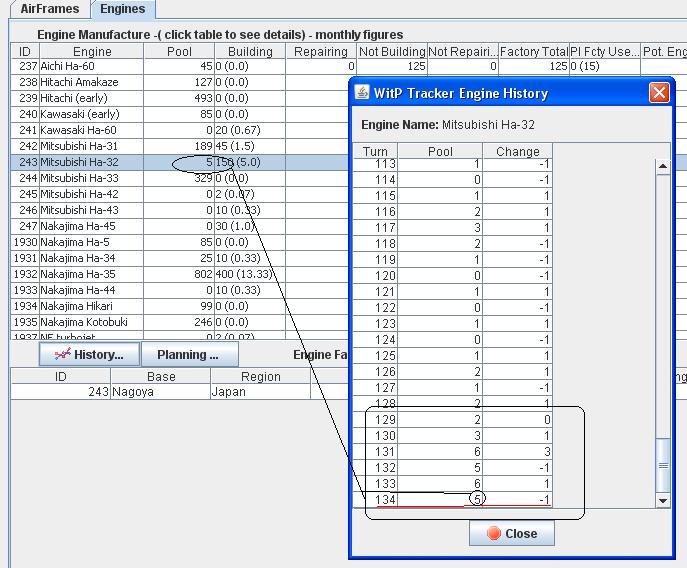The height and width of the screenshot is (568, 687).
Task: Select the Kawasaki Ha-60 row
Action: [x=180, y=130]
